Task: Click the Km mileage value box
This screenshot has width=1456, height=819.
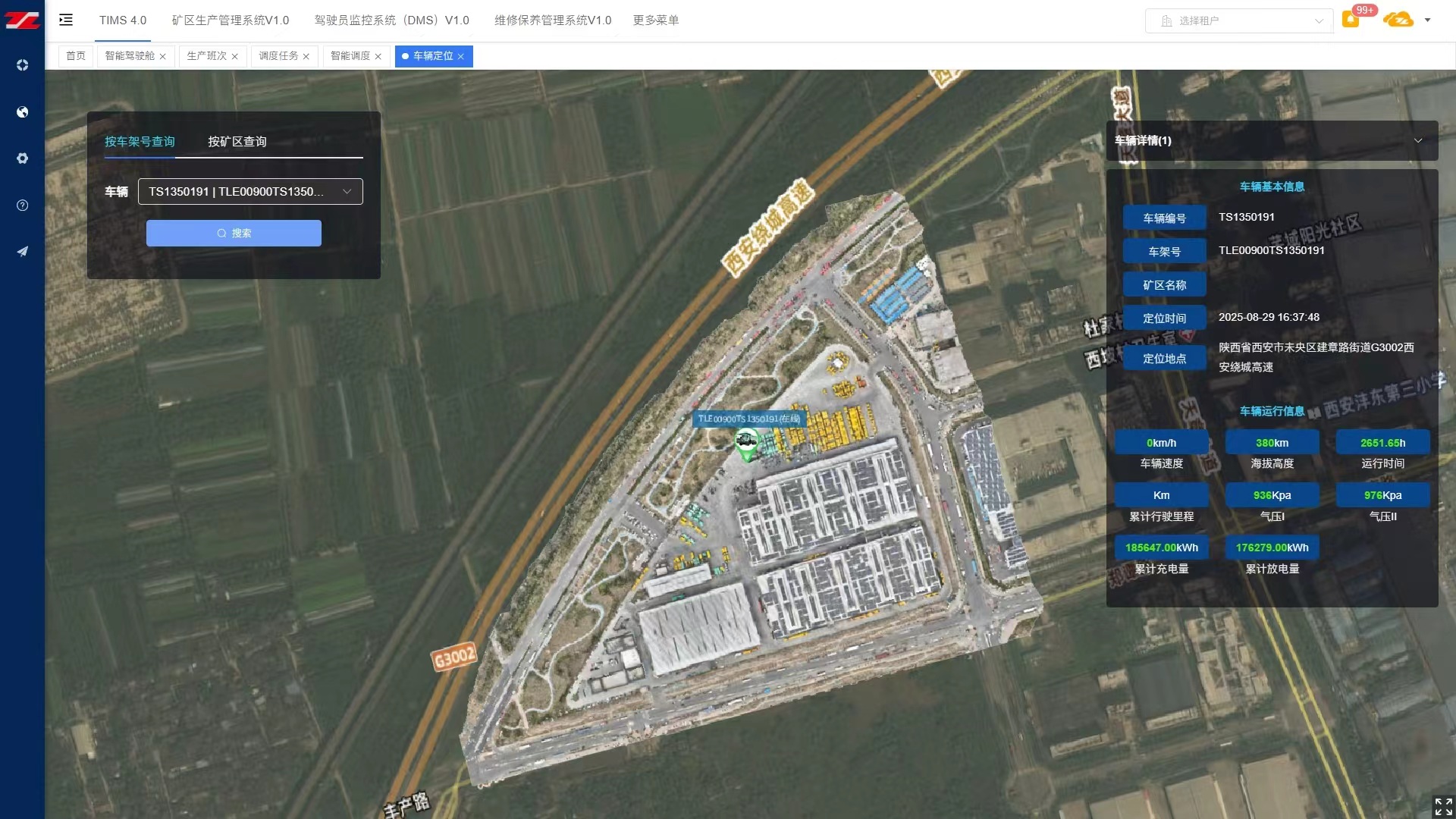Action: (x=1161, y=495)
